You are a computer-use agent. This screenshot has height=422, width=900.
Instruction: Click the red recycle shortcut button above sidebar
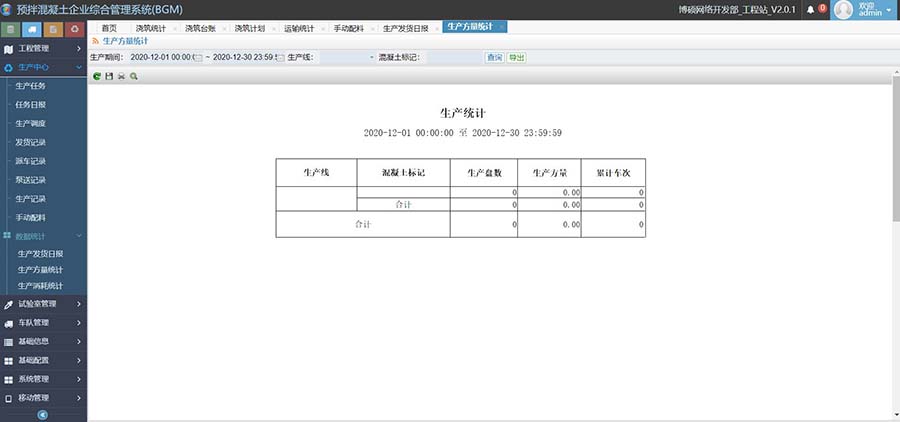73,28
